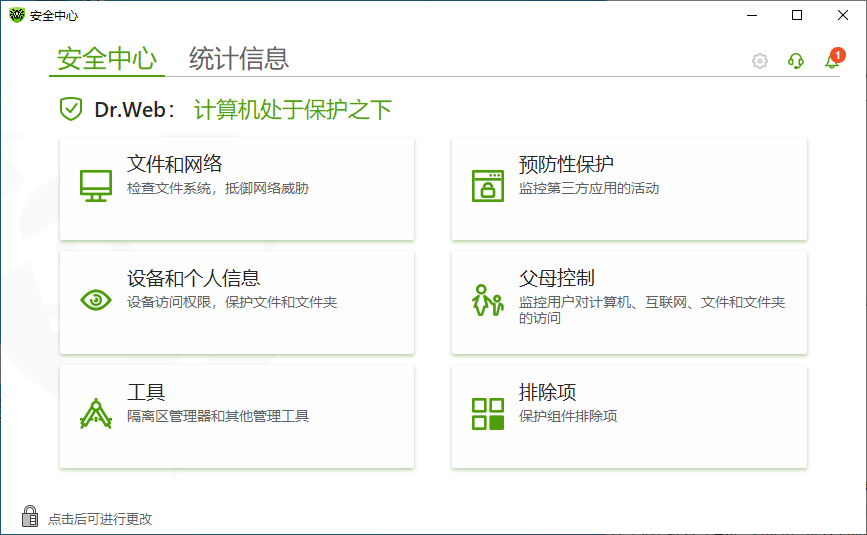Click the shield status icon beside Dr.Web
The height and width of the screenshot is (535, 867).
tap(70, 109)
